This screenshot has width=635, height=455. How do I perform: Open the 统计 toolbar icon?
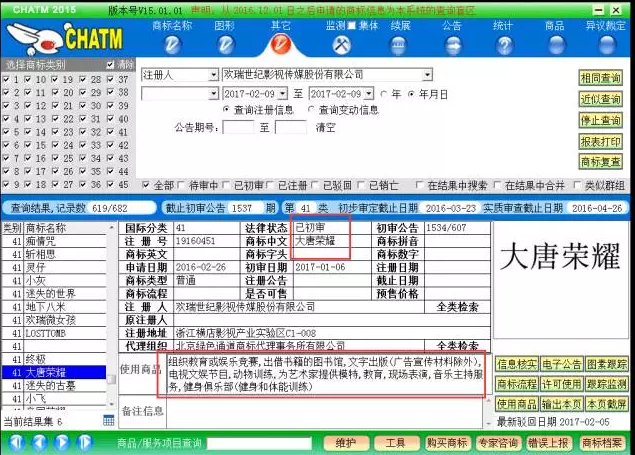point(503,45)
